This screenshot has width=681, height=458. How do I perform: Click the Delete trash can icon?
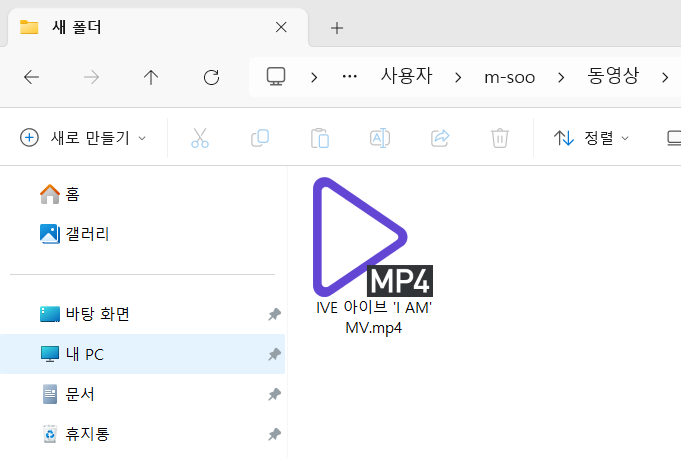[500, 138]
